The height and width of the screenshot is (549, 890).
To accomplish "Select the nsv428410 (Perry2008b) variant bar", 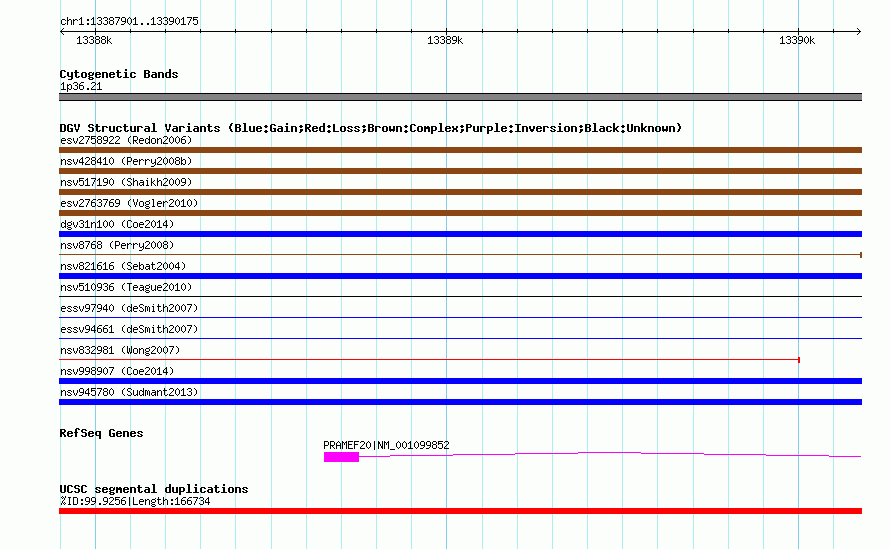I will 460,171.
